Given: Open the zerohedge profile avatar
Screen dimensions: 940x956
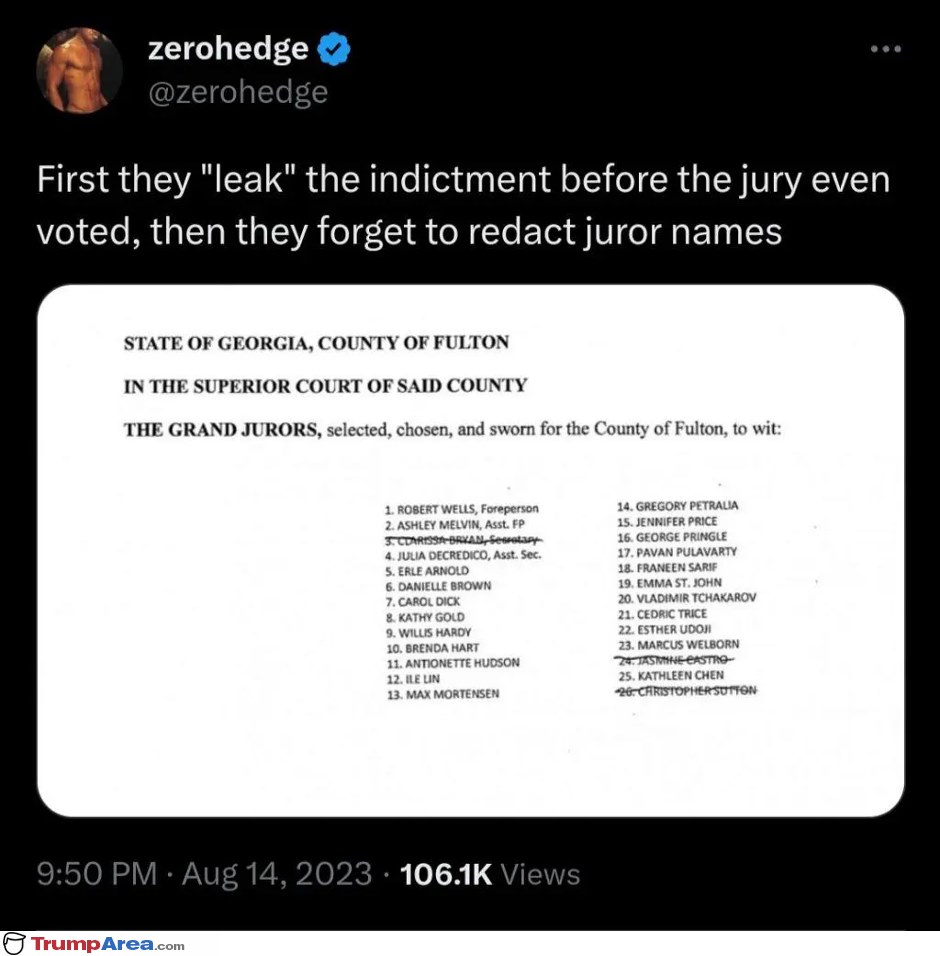Looking at the screenshot, I should pos(79,70).
